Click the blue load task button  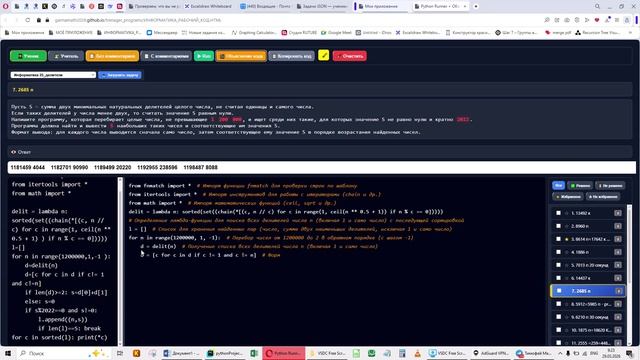coord(120,75)
